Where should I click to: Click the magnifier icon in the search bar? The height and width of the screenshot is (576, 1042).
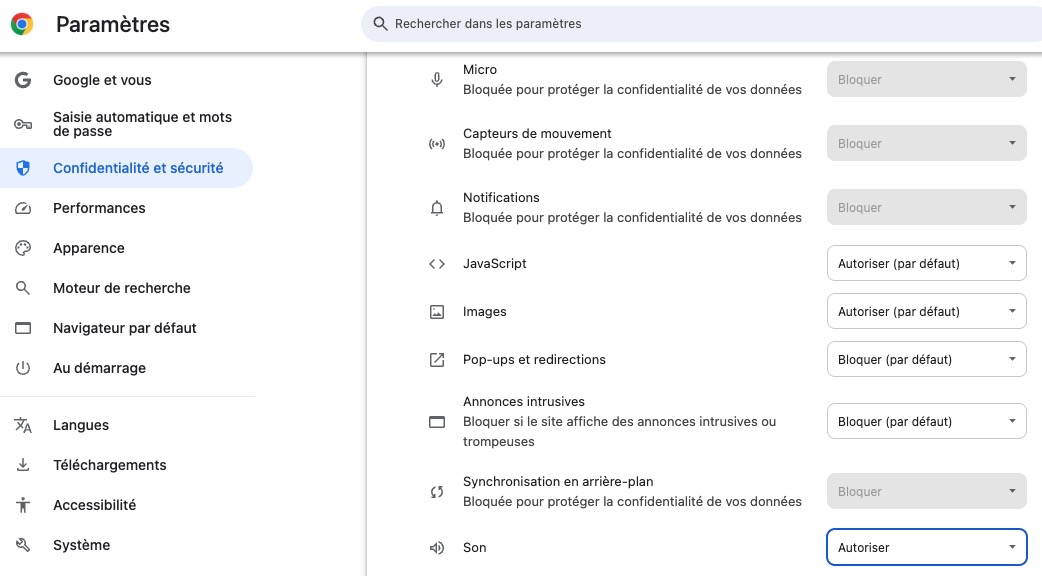pos(380,23)
